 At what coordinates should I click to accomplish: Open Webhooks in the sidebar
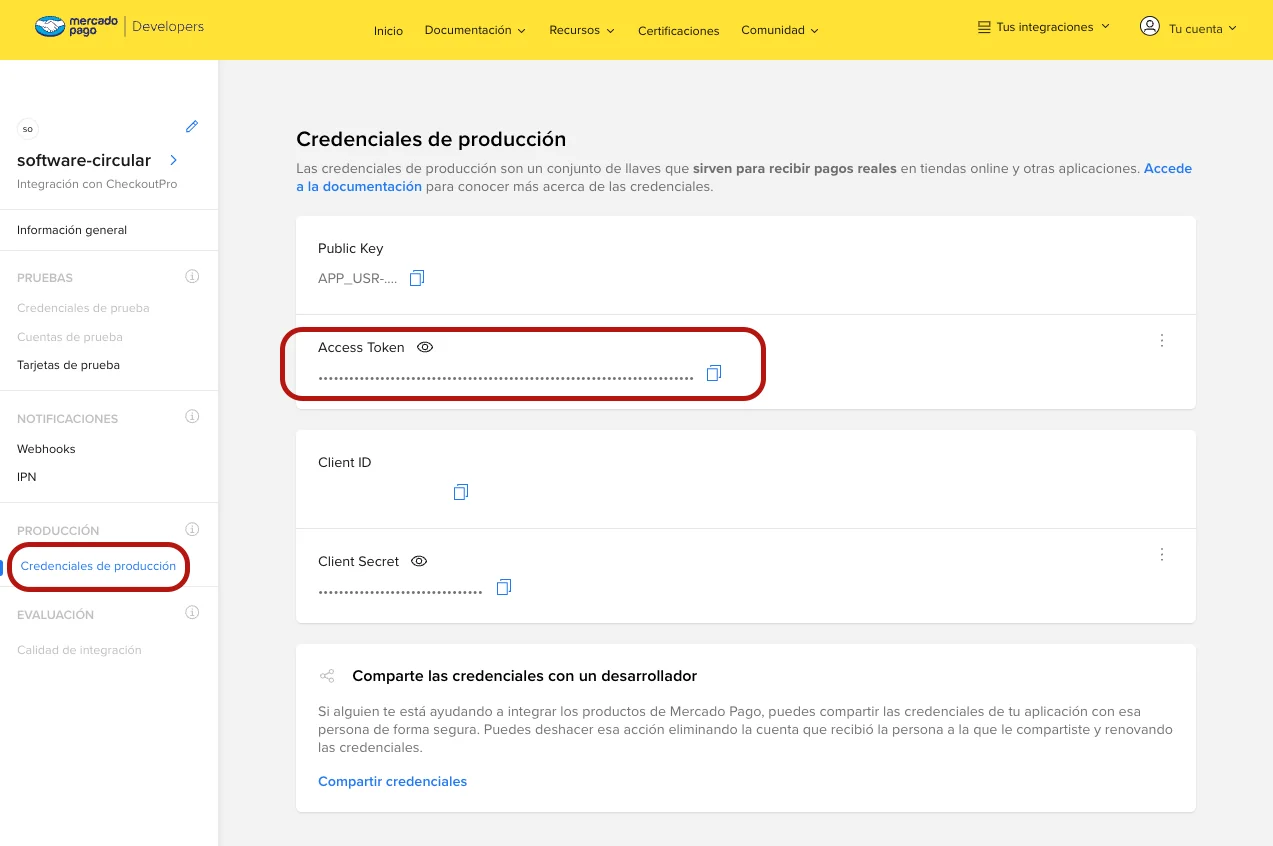[46, 449]
